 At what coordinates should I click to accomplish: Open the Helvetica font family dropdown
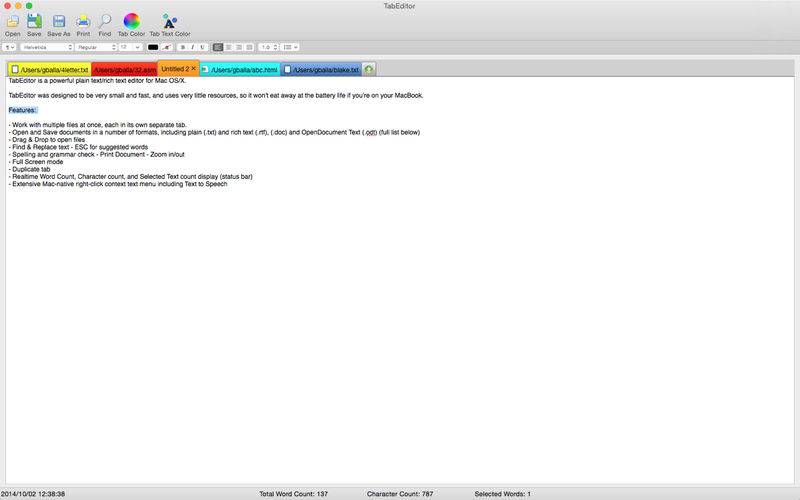47,47
